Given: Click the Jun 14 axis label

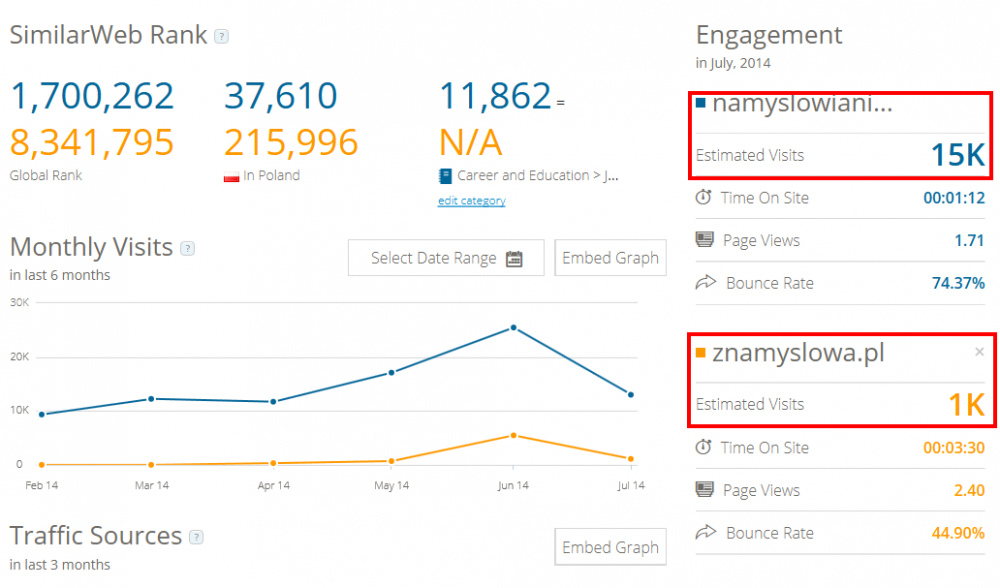Looking at the screenshot, I should tap(513, 485).
